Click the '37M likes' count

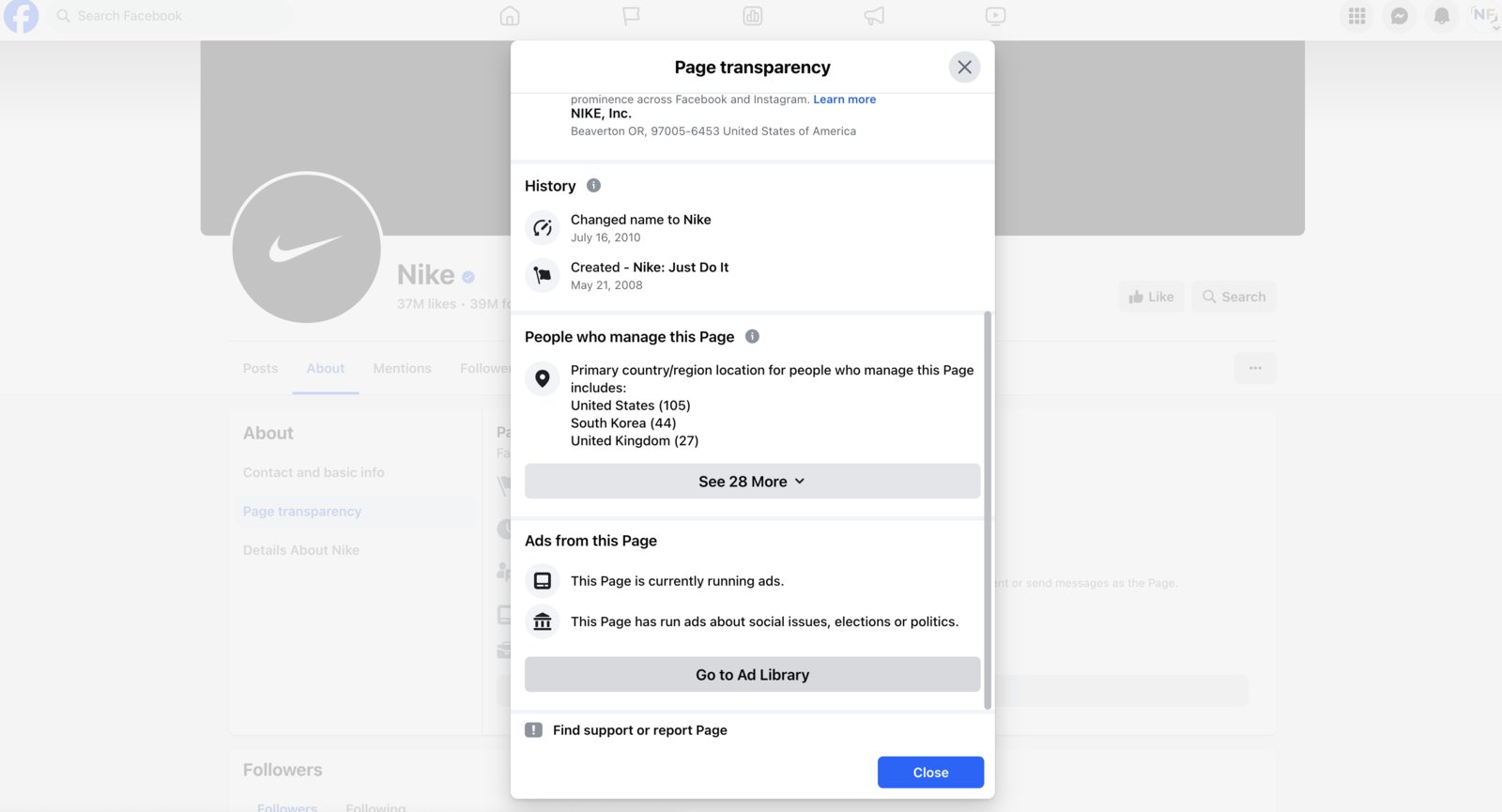click(x=426, y=304)
